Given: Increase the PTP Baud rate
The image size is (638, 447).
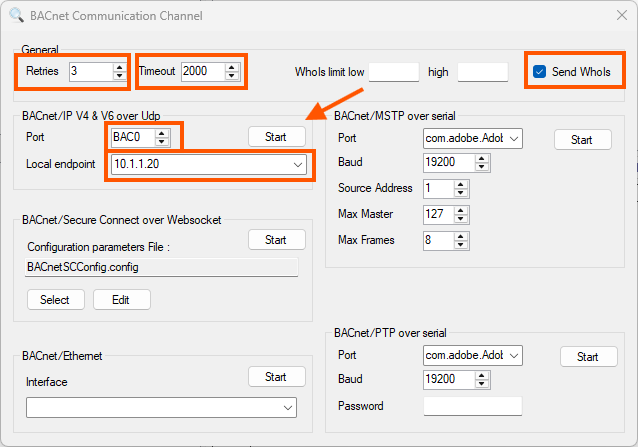Looking at the screenshot, I should pos(482,375).
